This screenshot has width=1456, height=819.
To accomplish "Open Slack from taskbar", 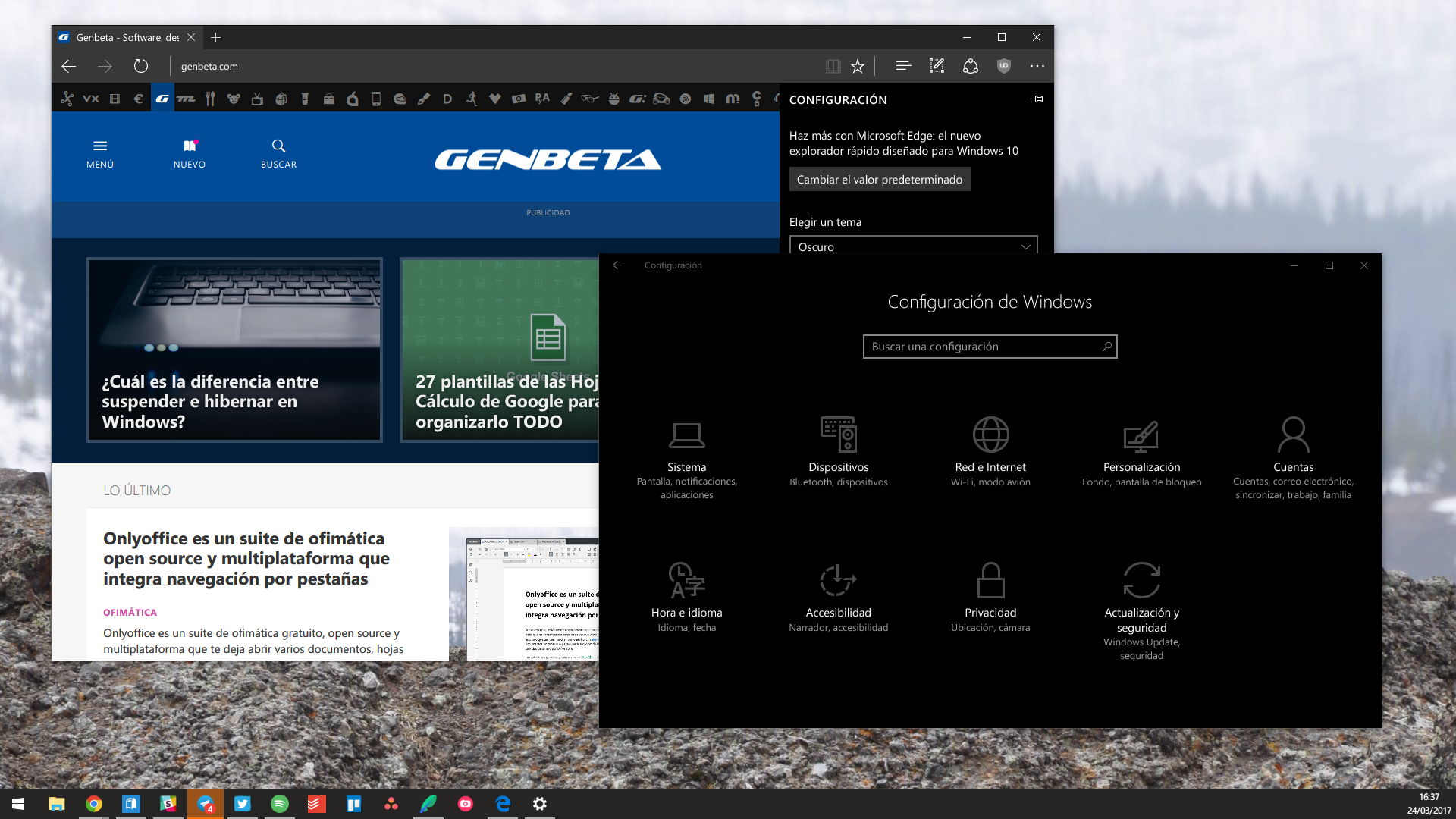I will (168, 804).
